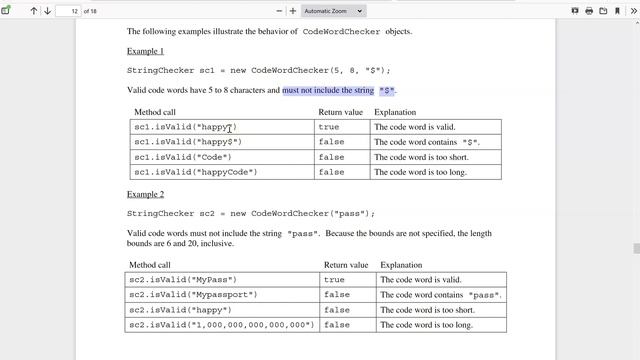Click the sc2 CodeWordChecker("pass") code line
Viewport: 640px width, 360px height.
tap(251, 213)
